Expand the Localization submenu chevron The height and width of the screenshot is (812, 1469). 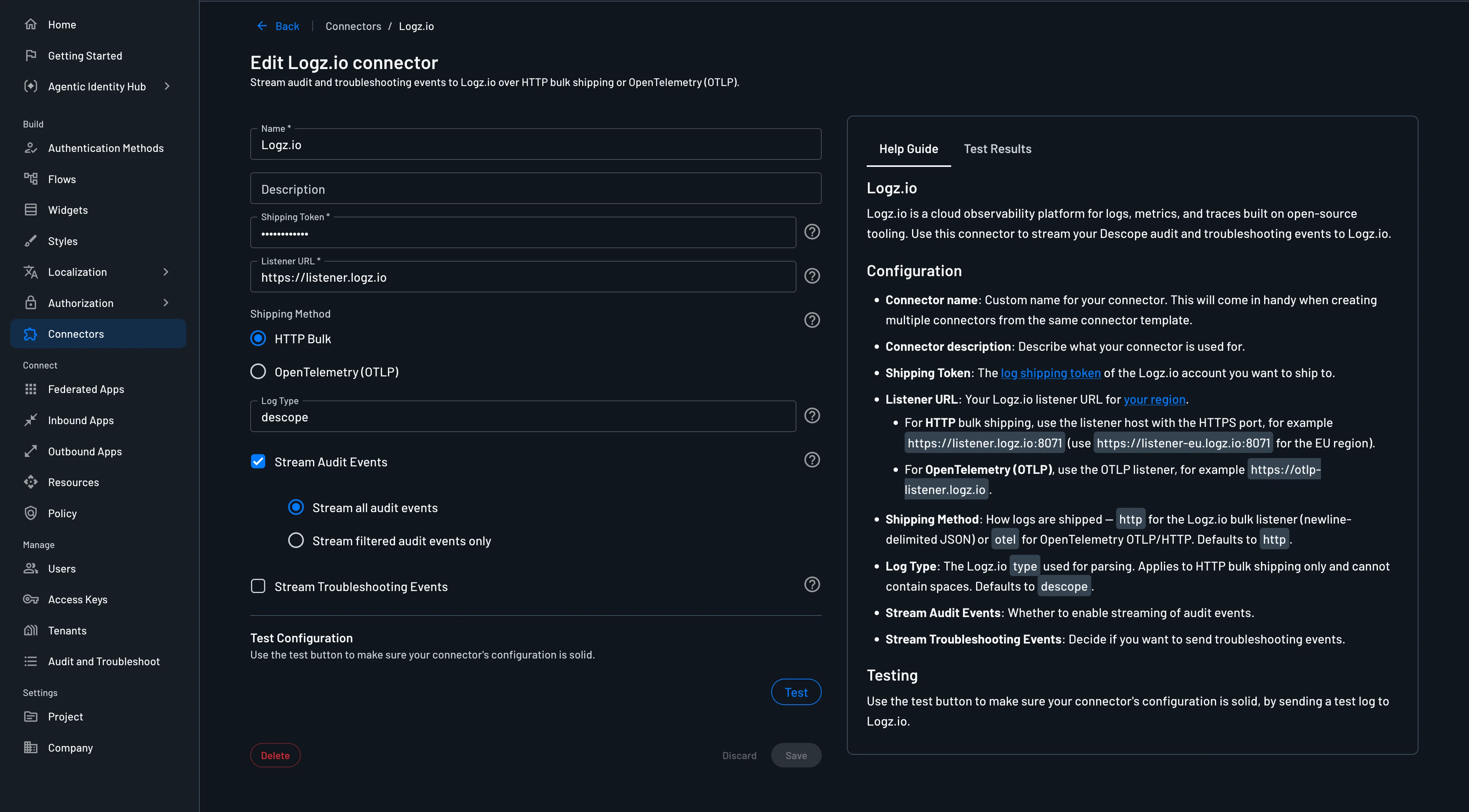point(166,272)
